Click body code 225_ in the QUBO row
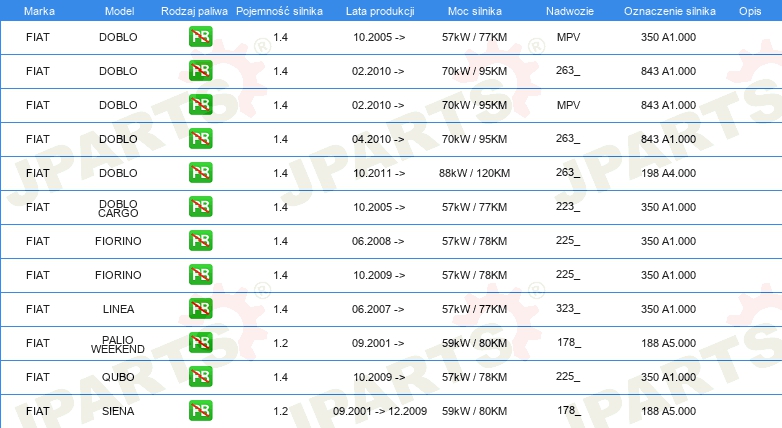Viewport: 782px width, 428px height. pyautogui.click(x=568, y=376)
